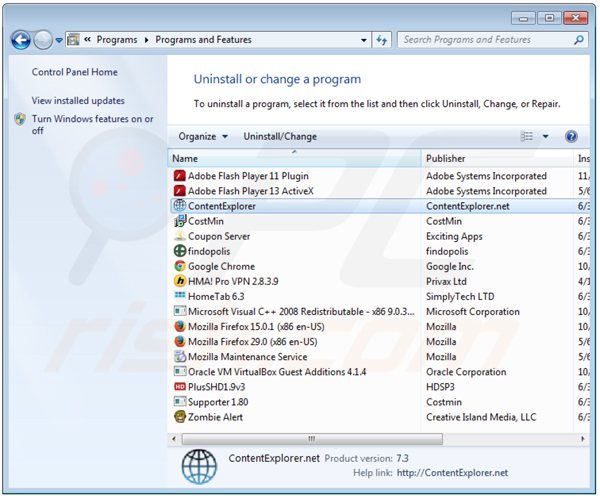
Task: Click the Forward navigation arrow
Action: pos(43,40)
